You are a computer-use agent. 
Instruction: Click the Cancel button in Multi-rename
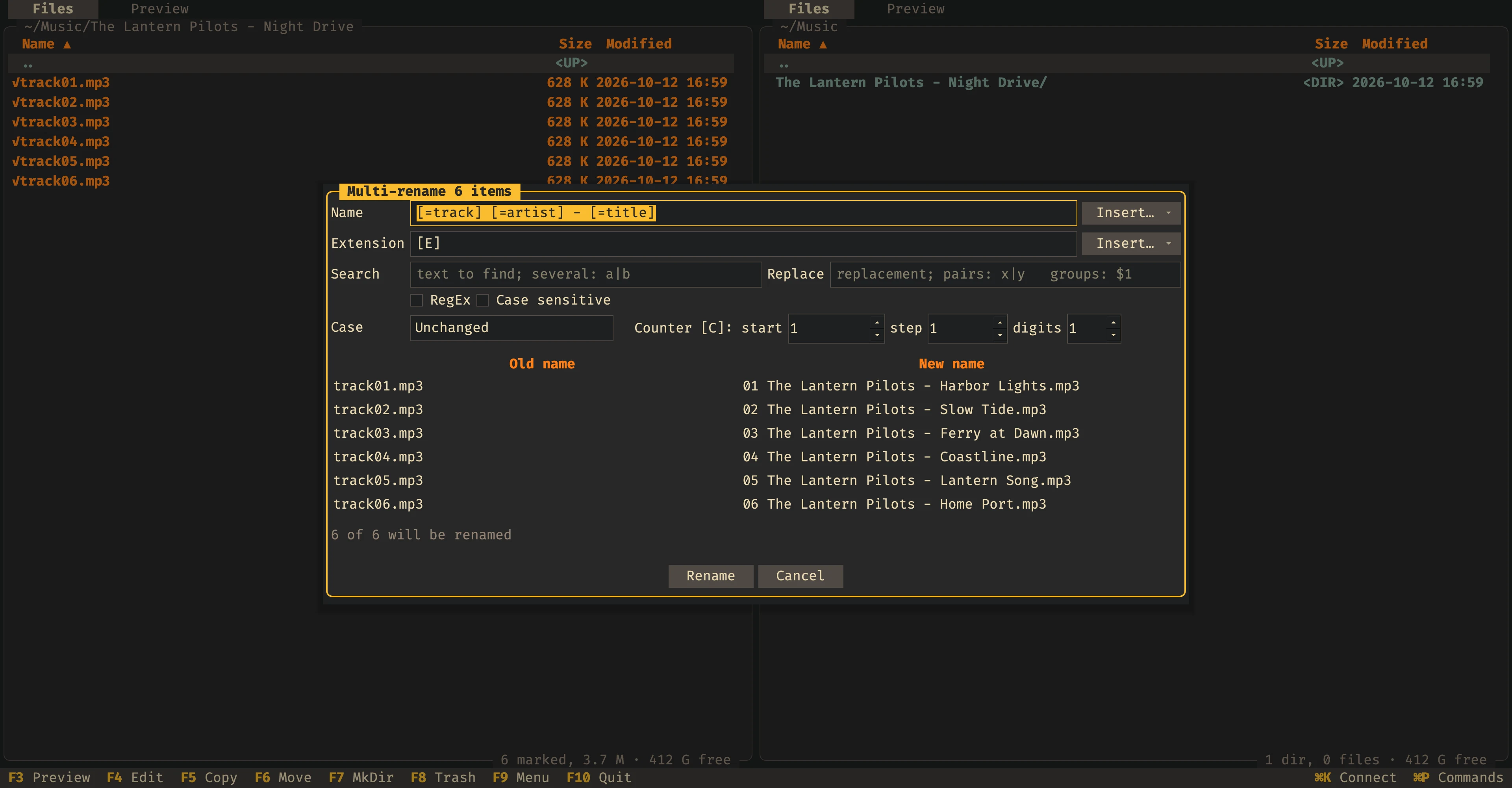[800, 576]
